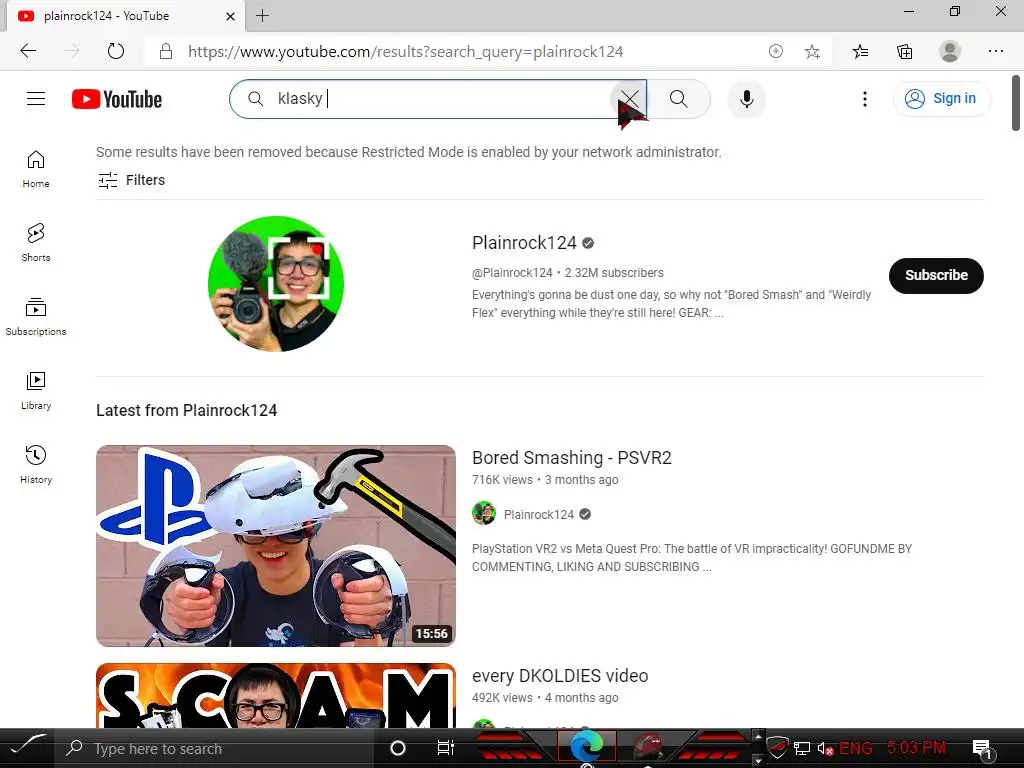Open Cortana circle on taskbar
1024x768 pixels.
(398, 748)
